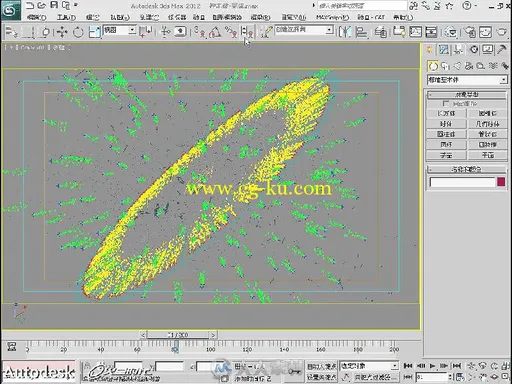Click the Save File quick access icon

pos(54,5)
